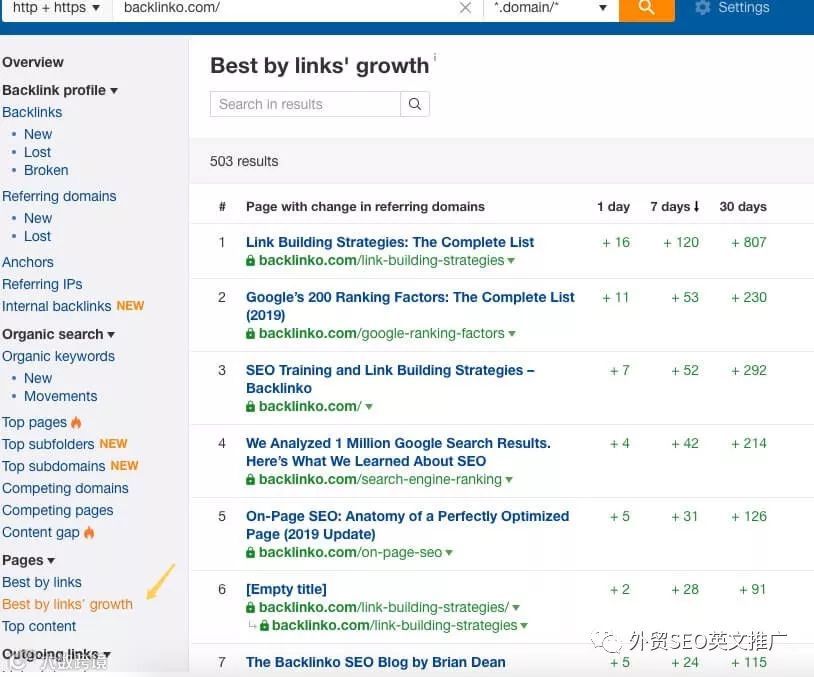Select Best by links' growth in sidebar

coord(67,604)
